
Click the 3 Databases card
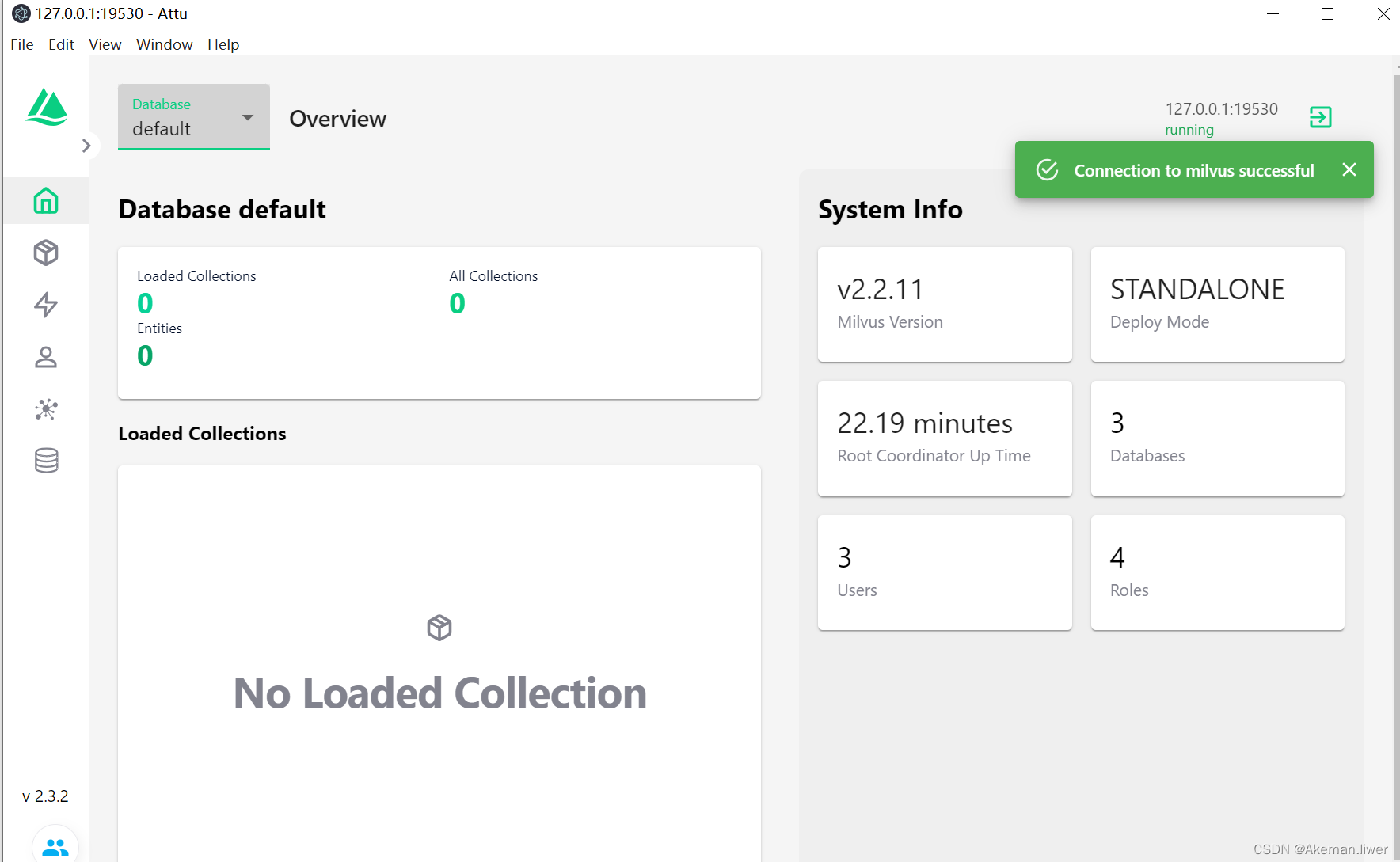tap(1218, 439)
